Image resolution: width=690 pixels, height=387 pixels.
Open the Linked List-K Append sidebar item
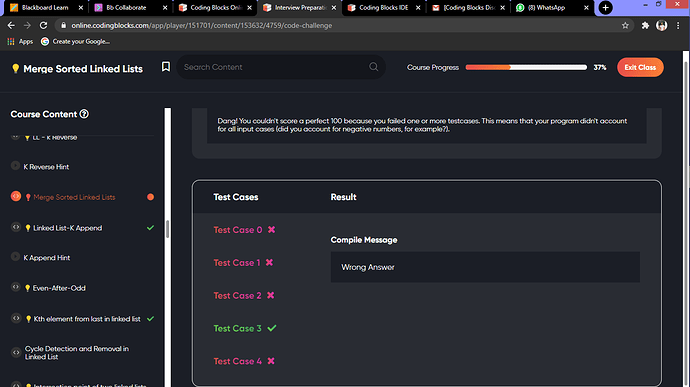click(68, 228)
